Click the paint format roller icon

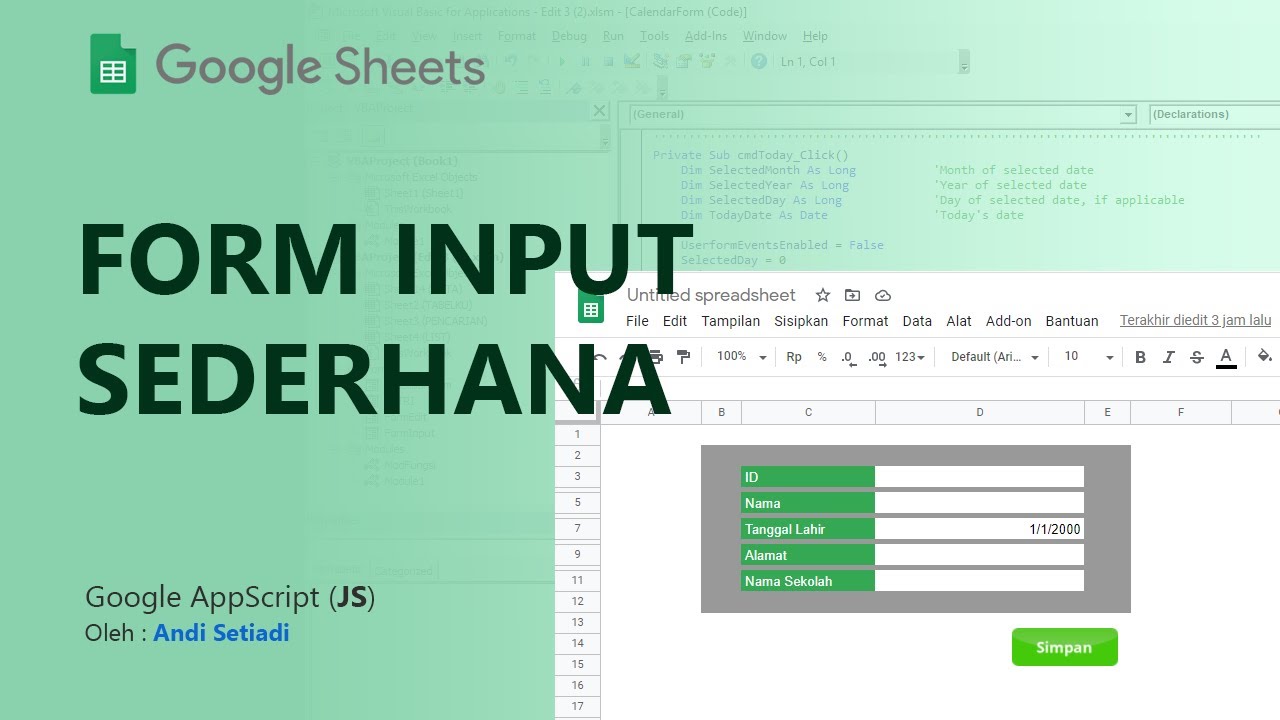pyautogui.click(x=684, y=357)
